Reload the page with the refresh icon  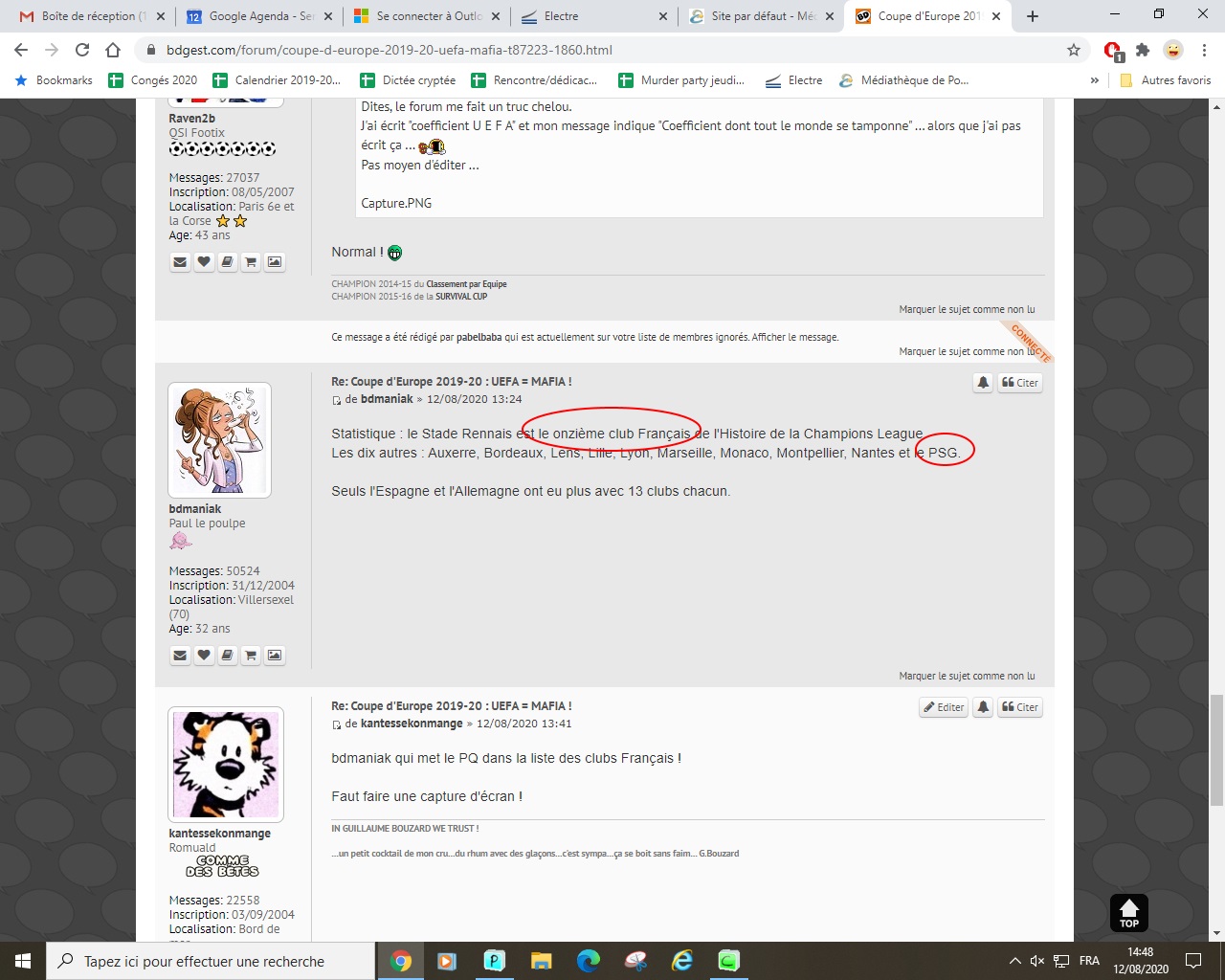[82, 50]
